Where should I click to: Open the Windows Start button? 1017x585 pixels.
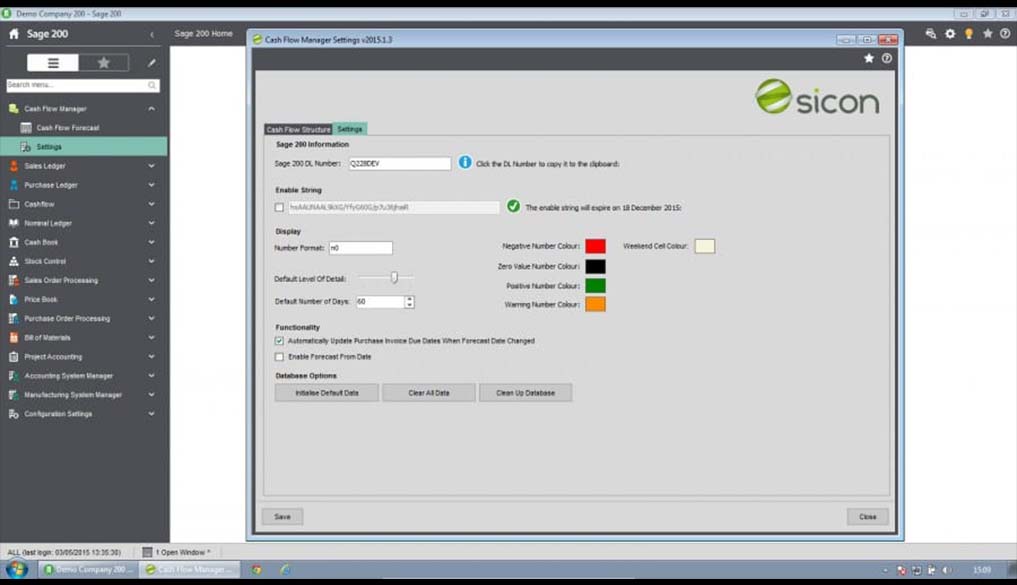(x=17, y=569)
